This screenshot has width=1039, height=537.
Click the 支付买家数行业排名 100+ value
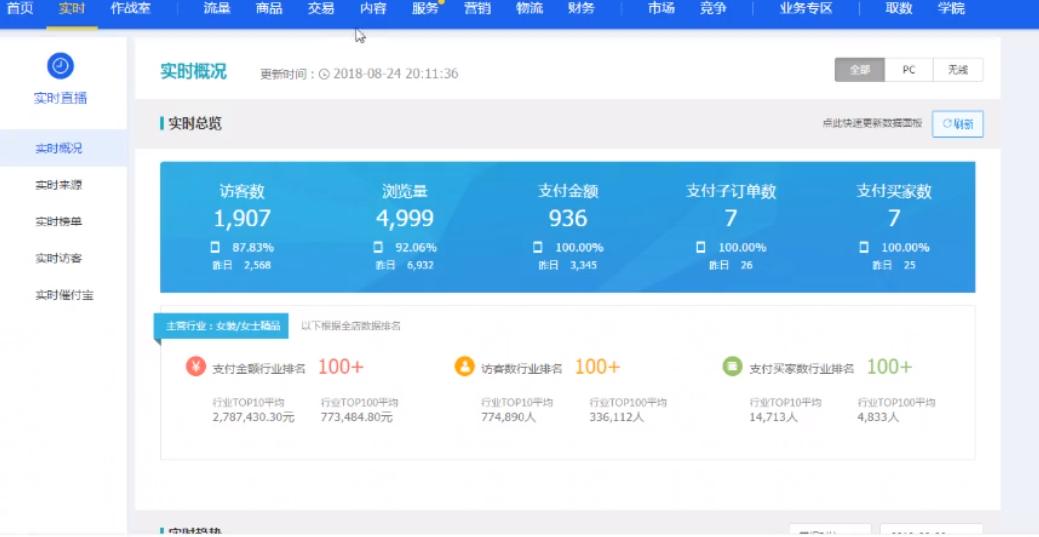click(x=889, y=367)
